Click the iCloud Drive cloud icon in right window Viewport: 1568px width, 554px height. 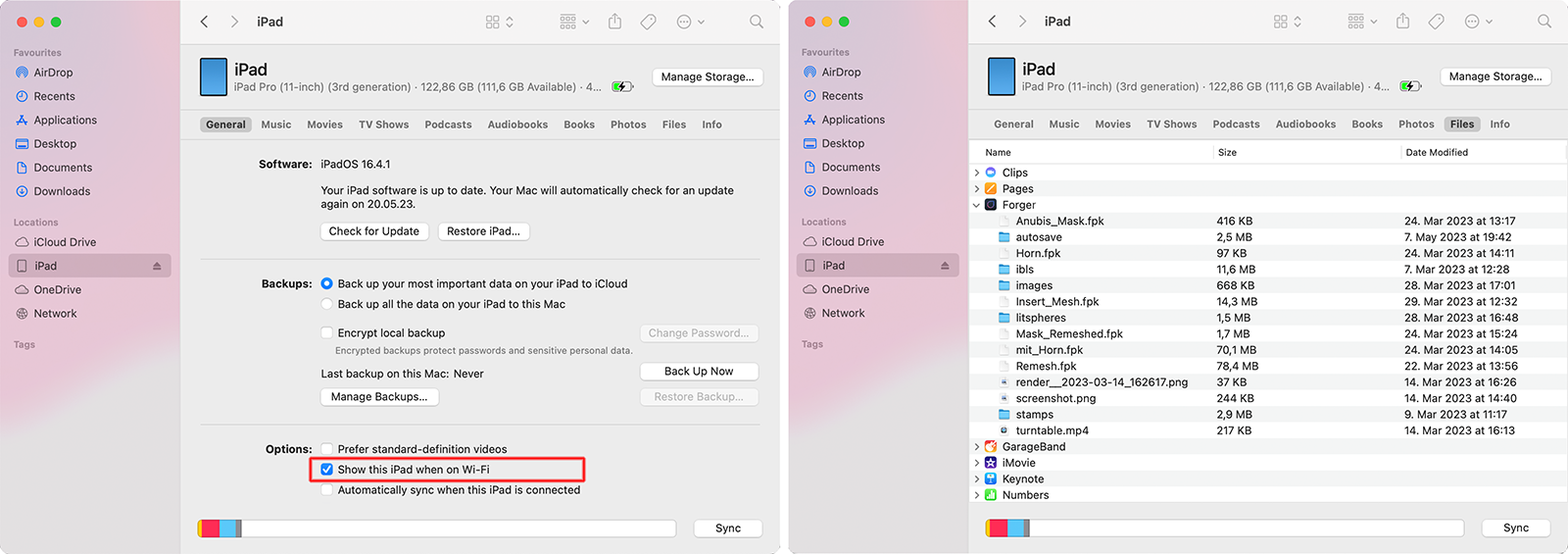pyautogui.click(x=809, y=241)
